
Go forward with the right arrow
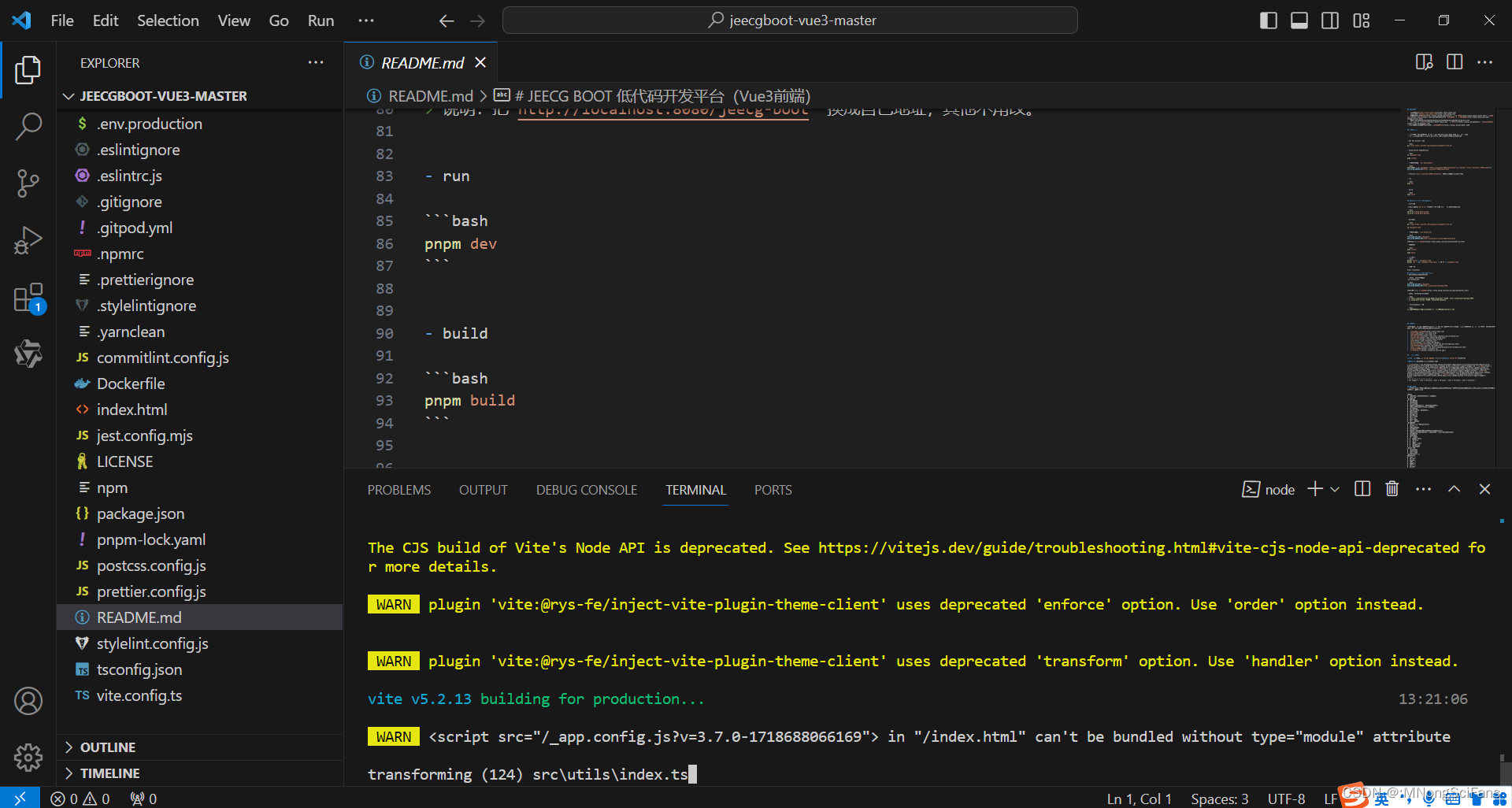click(478, 20)
